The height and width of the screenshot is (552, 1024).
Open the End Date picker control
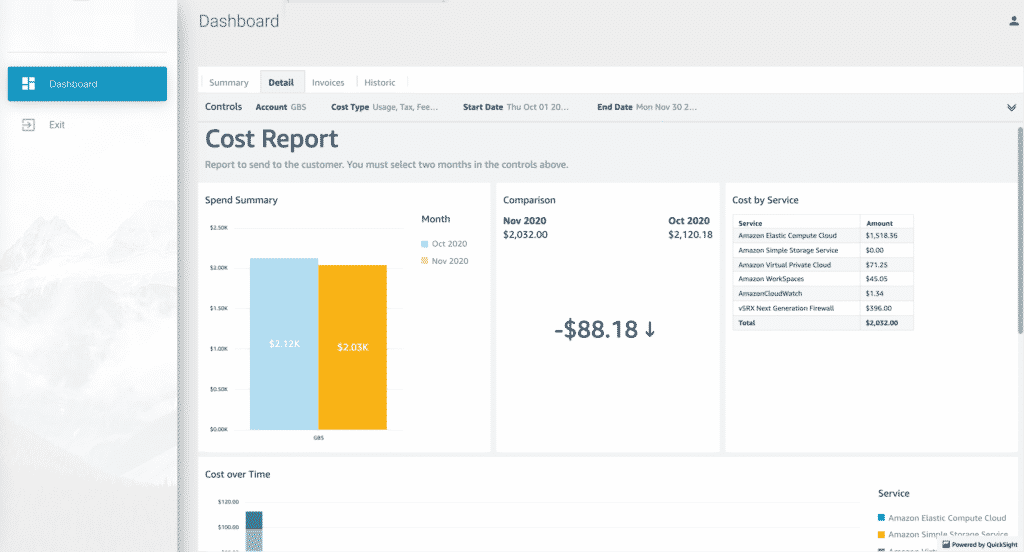(647, 107)
